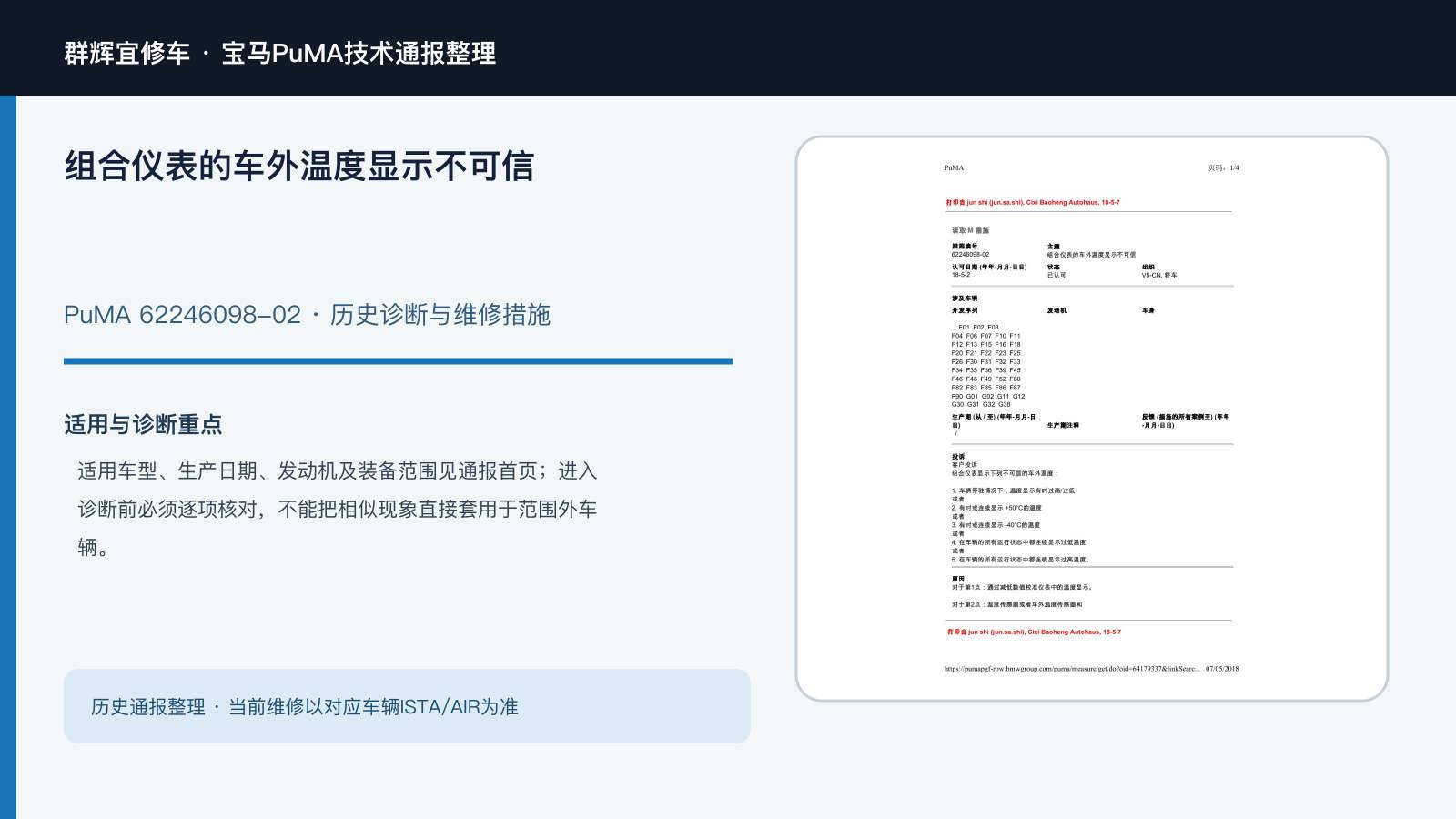The image size is (1456, 819).
Task: Click the 投诉 complaint section in the document
Action: (x=1021, y=508)
